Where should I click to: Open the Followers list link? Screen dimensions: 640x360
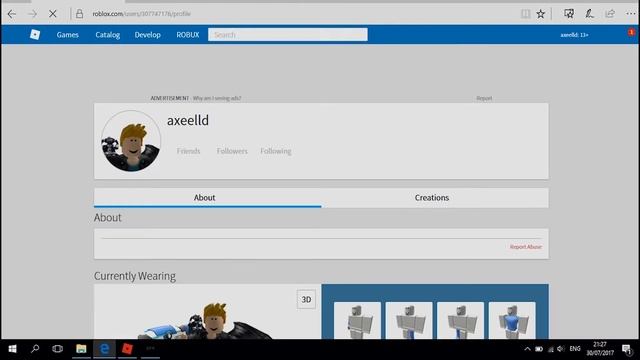[232, 151]
